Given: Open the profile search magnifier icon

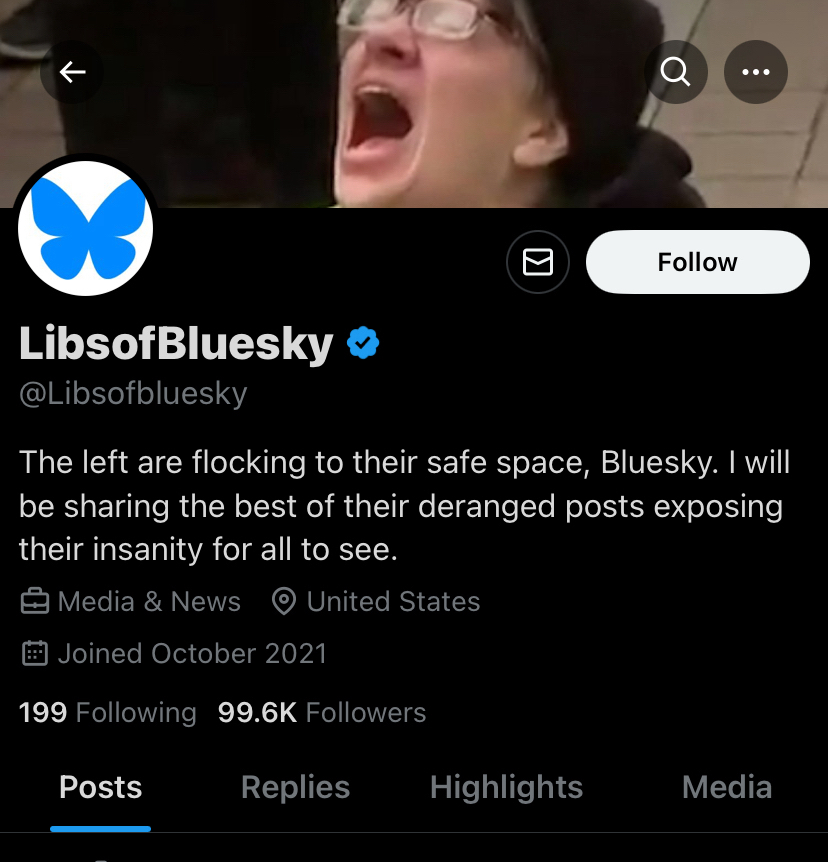Looking at the screenshot, I should pyautogui.click(x=676, y=72).
